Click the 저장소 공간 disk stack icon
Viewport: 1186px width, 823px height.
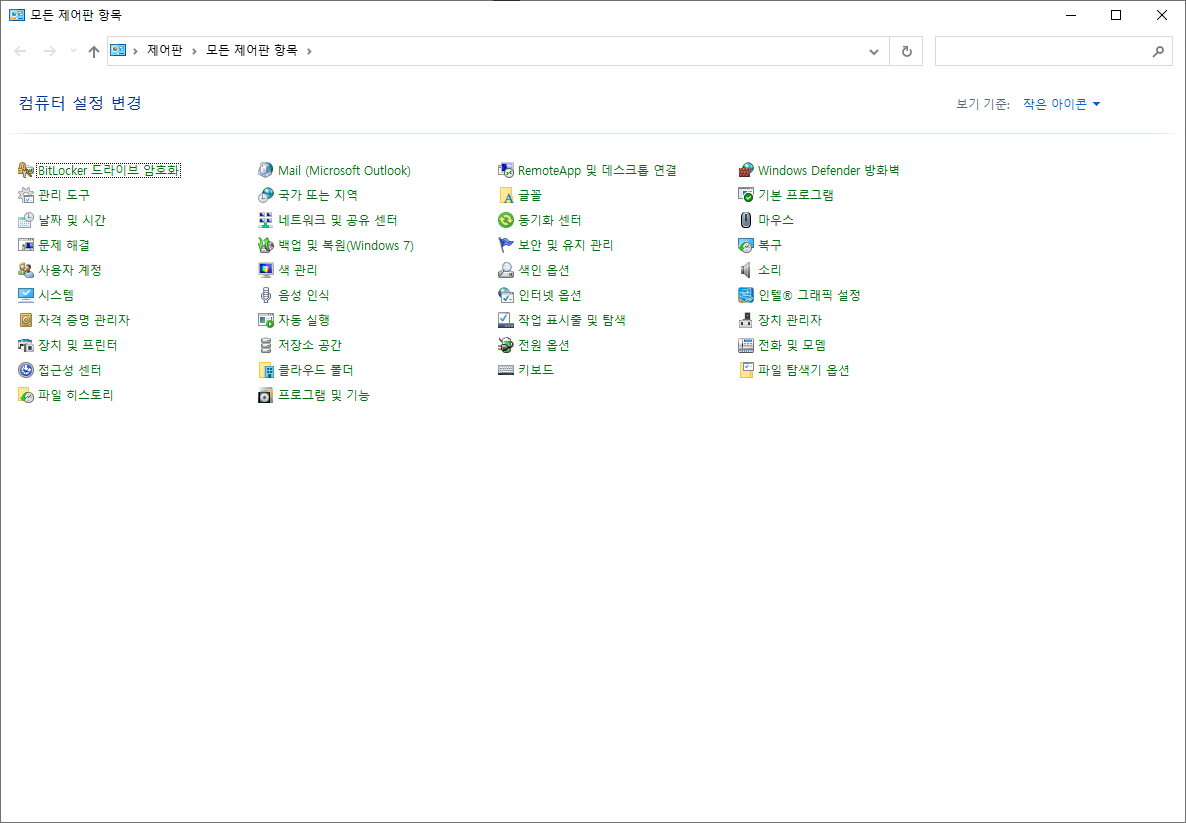(x=265, y=345)
